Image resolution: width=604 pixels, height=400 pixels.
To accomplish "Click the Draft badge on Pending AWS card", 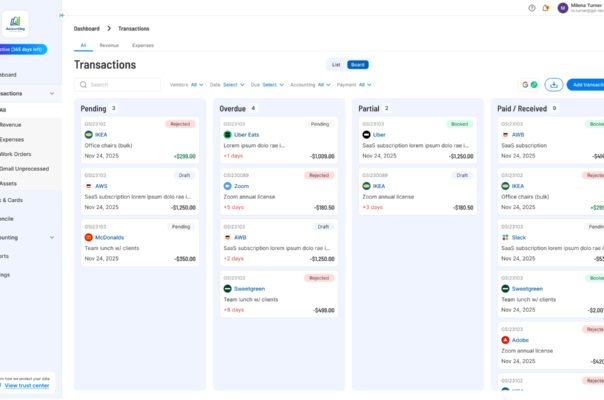I will coord(185,175).
